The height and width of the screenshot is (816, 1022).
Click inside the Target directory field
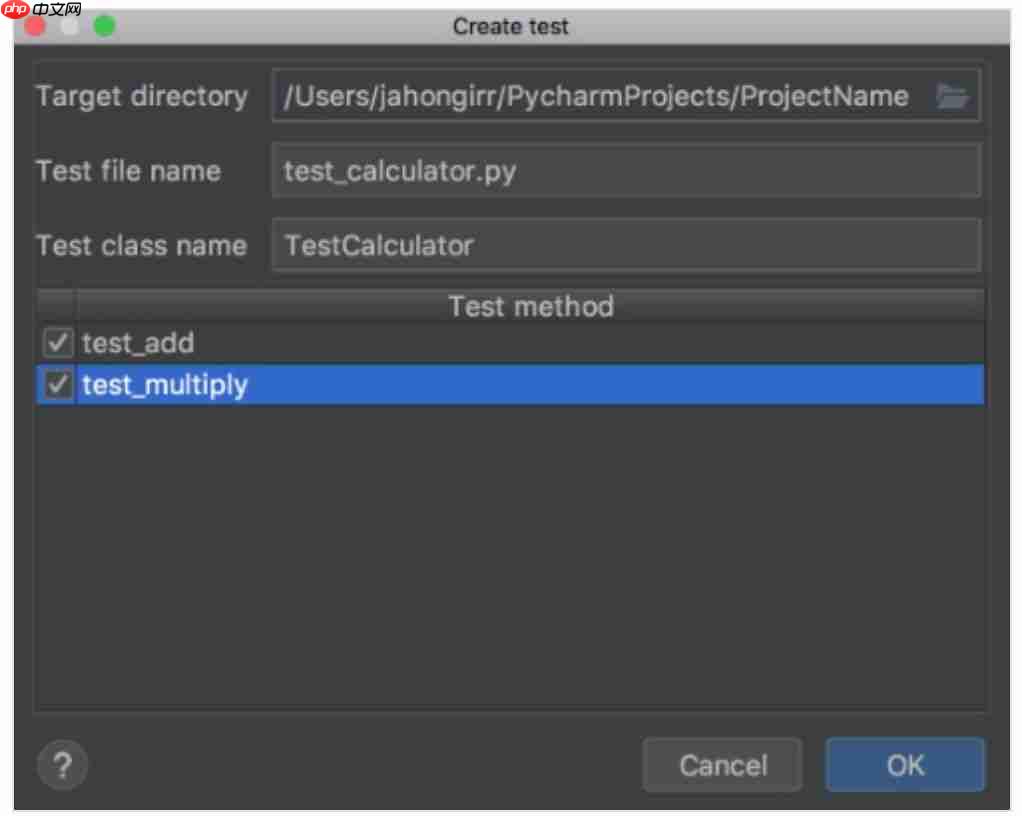point(600,96)
